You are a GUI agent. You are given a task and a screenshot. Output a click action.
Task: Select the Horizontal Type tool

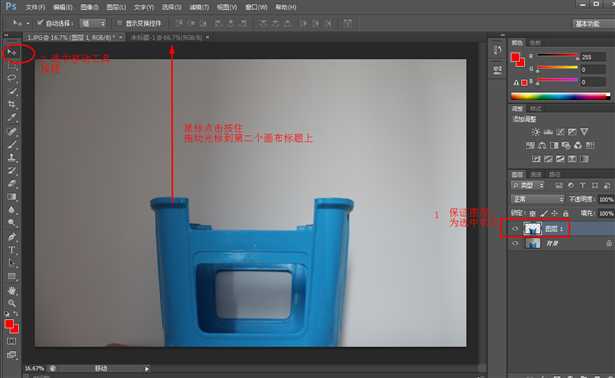click(x=12, y=250)
